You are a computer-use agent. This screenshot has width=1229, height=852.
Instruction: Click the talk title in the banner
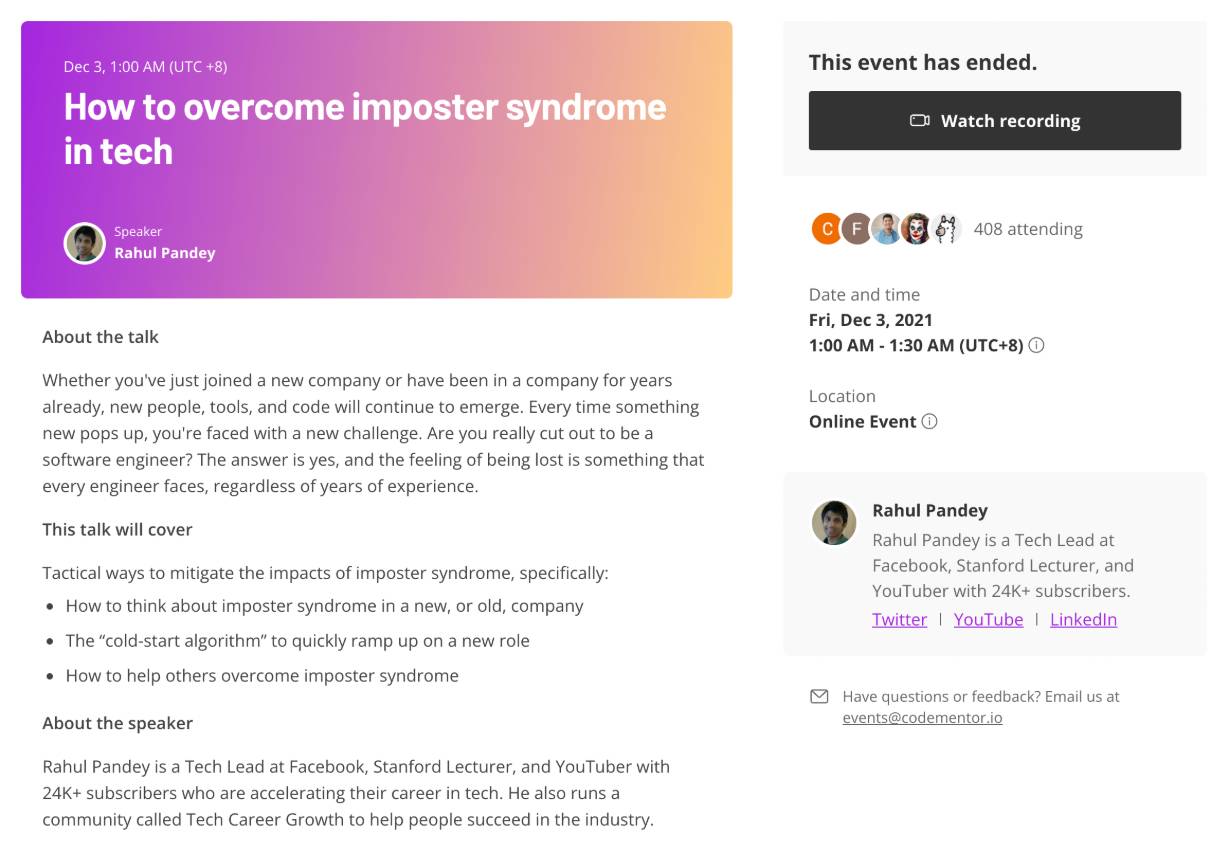tap(365, 129)
